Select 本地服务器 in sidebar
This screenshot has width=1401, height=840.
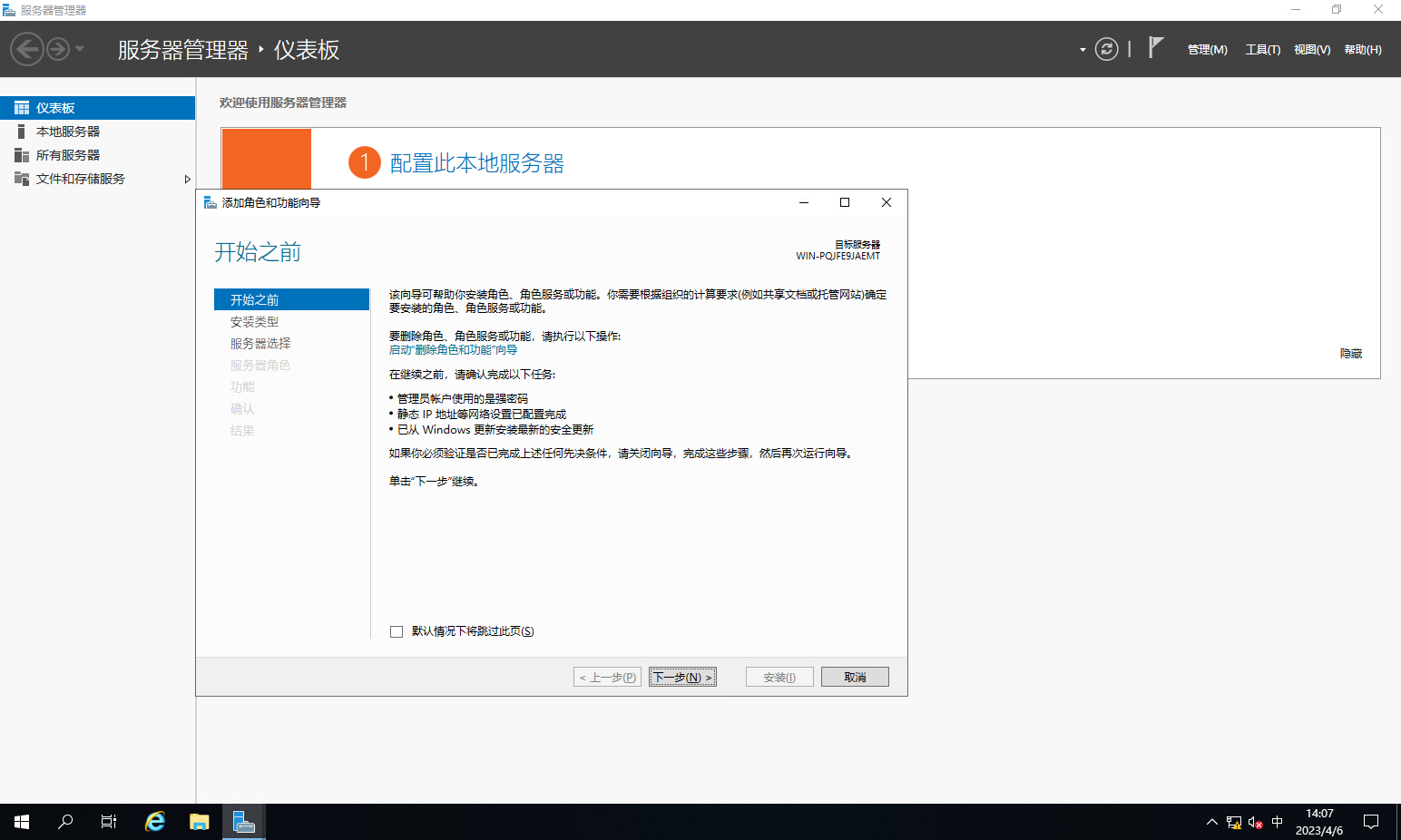(x=68, y=132)
